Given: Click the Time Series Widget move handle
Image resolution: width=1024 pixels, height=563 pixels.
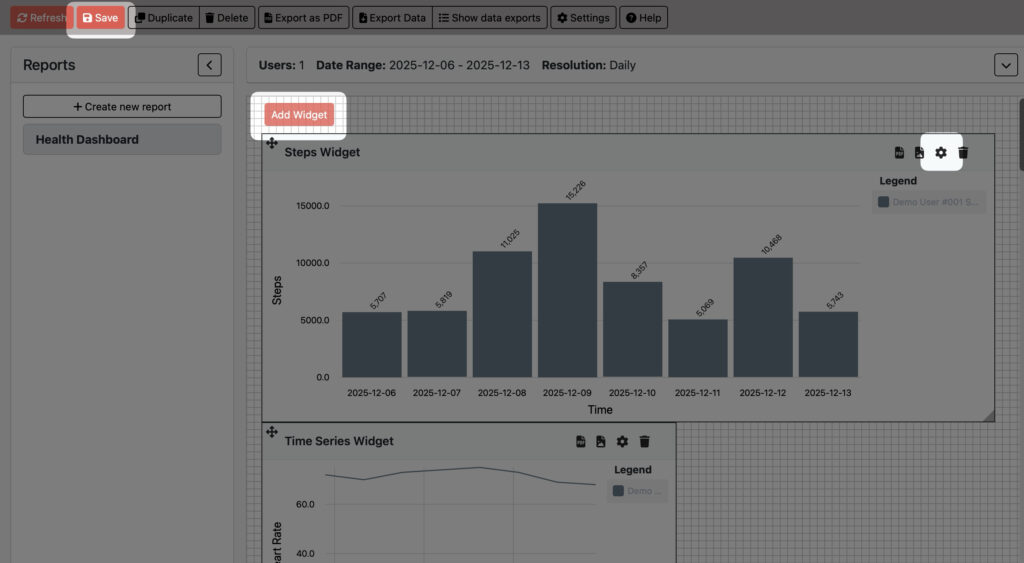Looking at the screenshot, I should coord(272,431).
